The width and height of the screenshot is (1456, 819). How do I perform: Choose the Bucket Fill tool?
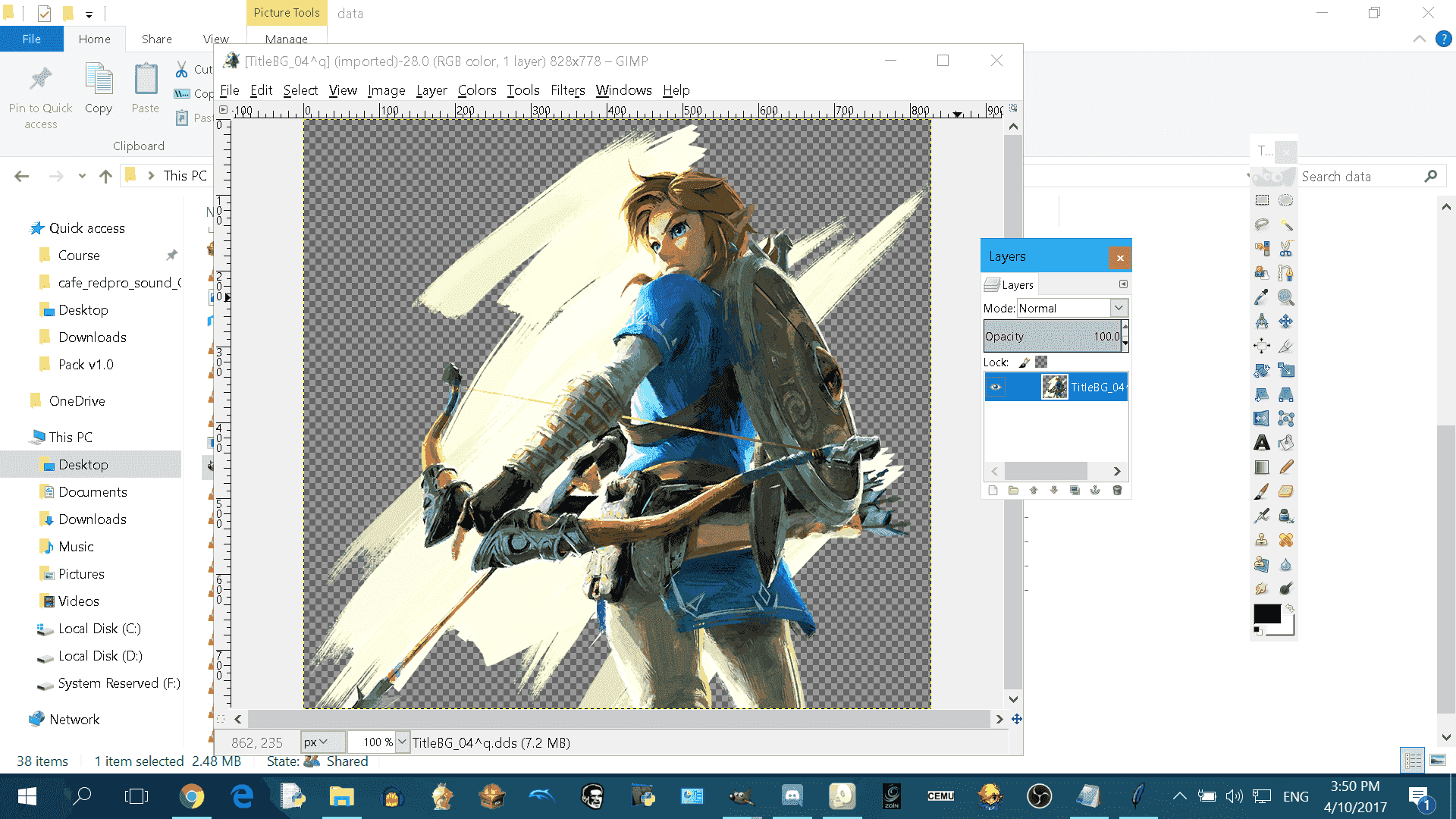[1285, 443]
